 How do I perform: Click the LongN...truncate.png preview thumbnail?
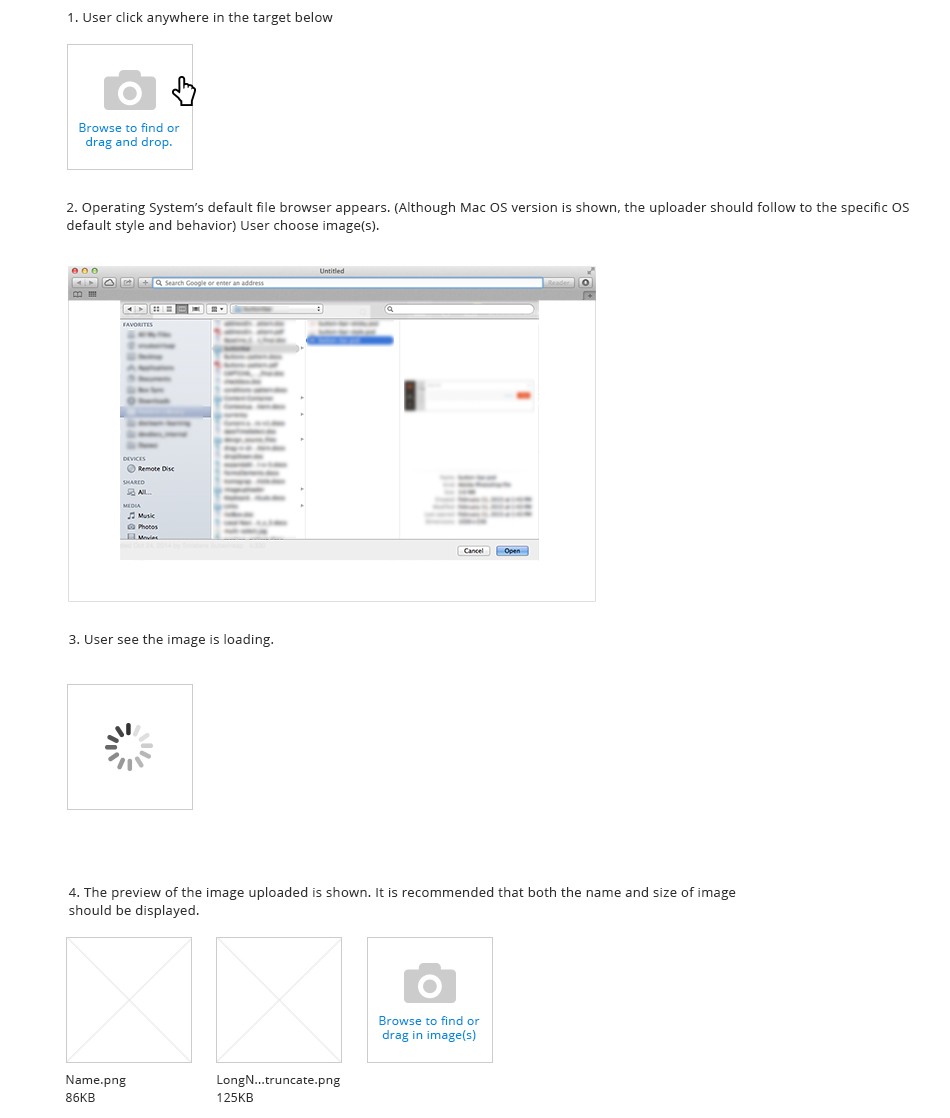tap(279, 1000)
